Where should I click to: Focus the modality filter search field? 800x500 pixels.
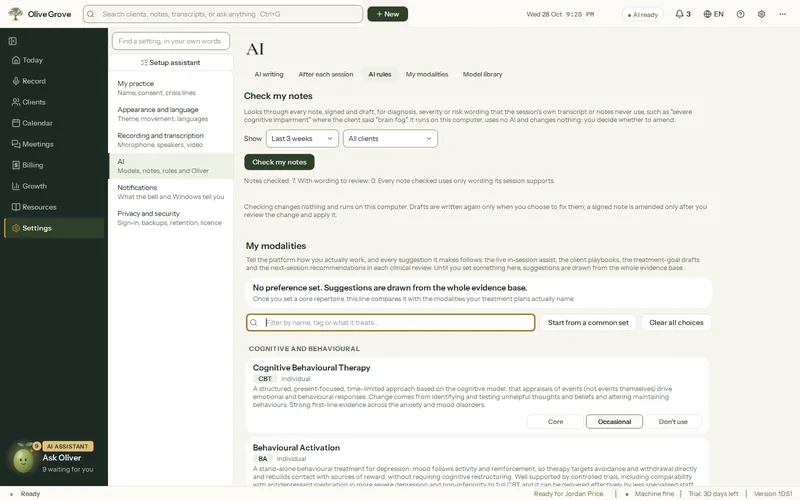pos(390,322)
